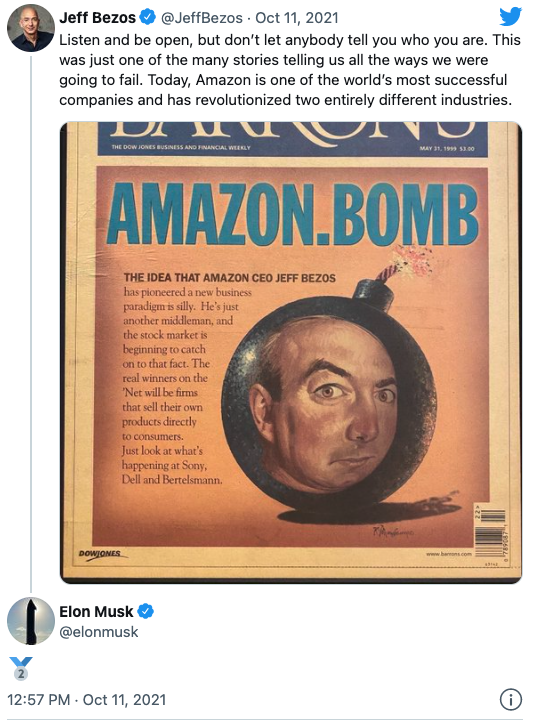Click the AMAZON.BOMB headline on the cover
Viewport: 535px width, 720px height.
[293, 214]
